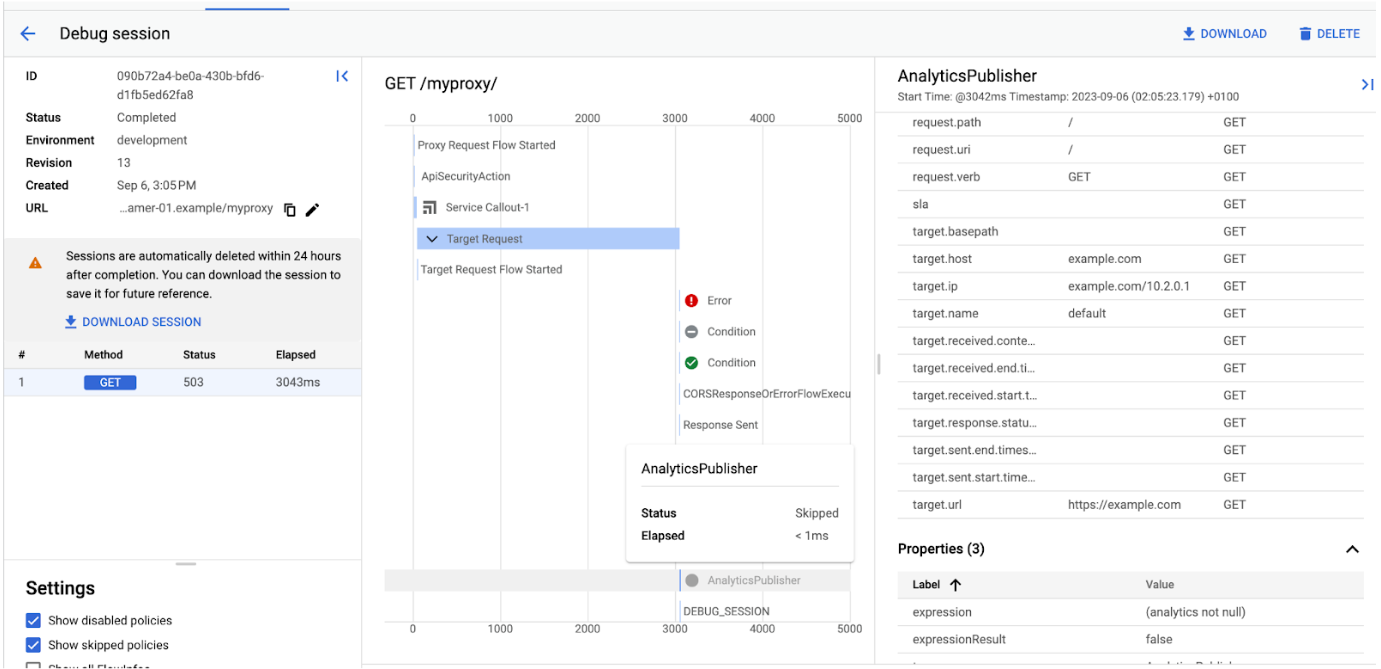This screenshot has width=1381, height=669.
Task: Click the red Error icon in timeline
Action: (x=691, y=301)
